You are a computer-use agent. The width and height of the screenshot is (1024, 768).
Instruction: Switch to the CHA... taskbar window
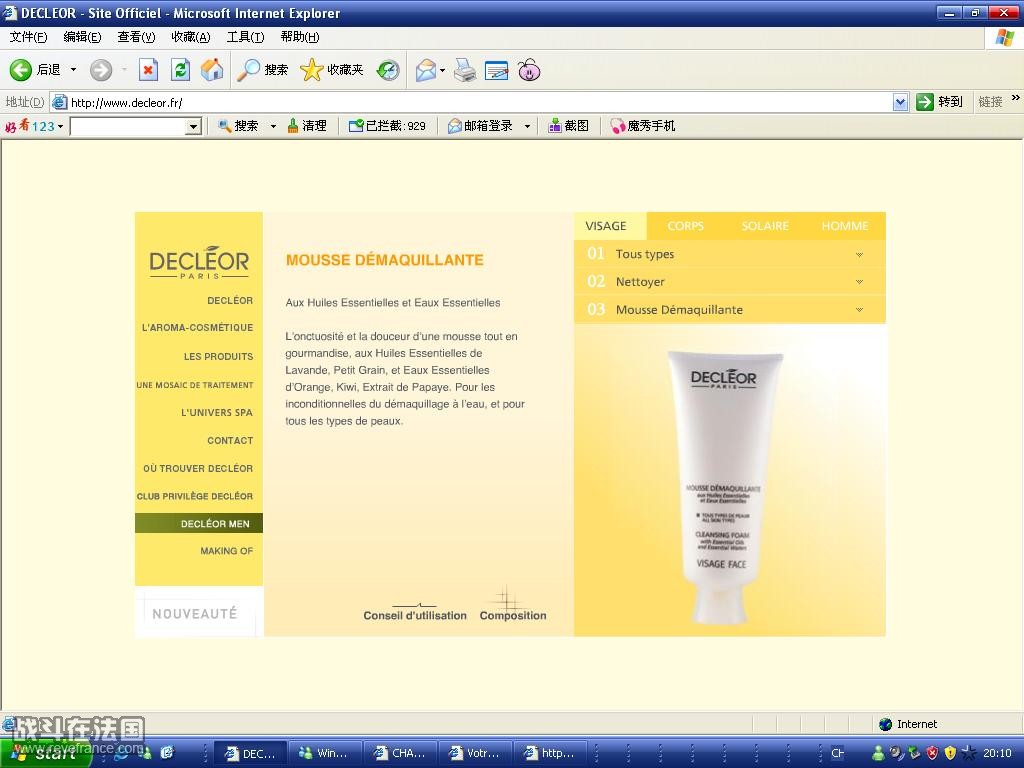pos(399,753)
